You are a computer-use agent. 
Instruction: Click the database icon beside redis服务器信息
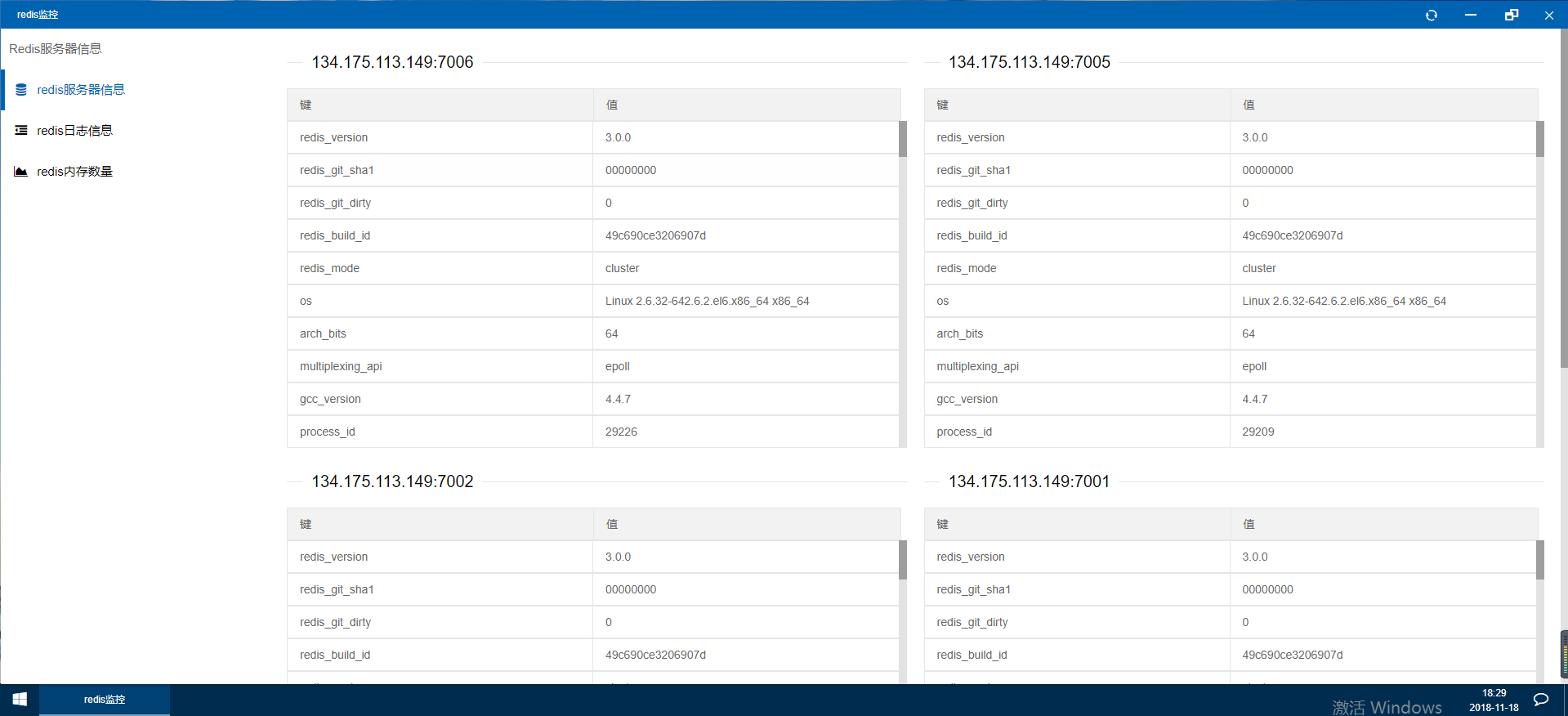pos(21,90)
